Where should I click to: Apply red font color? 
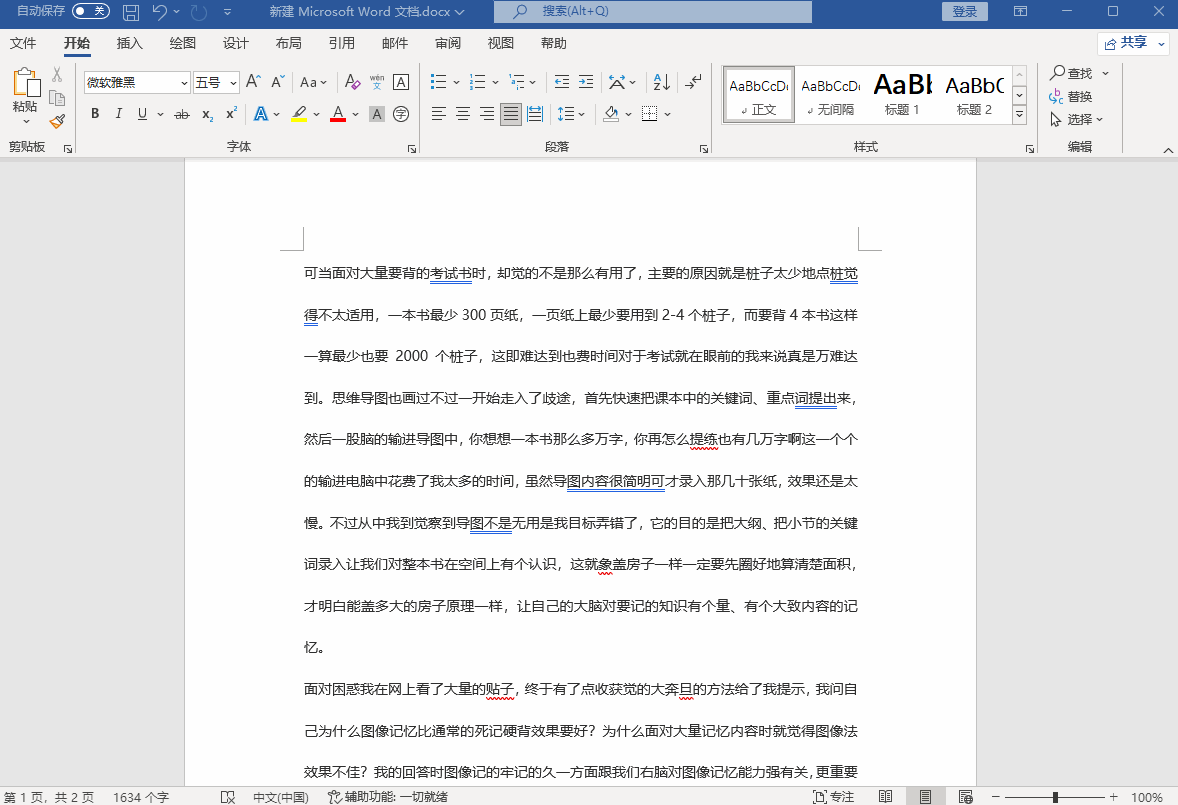pyautogui.click(x=338, y=114)
